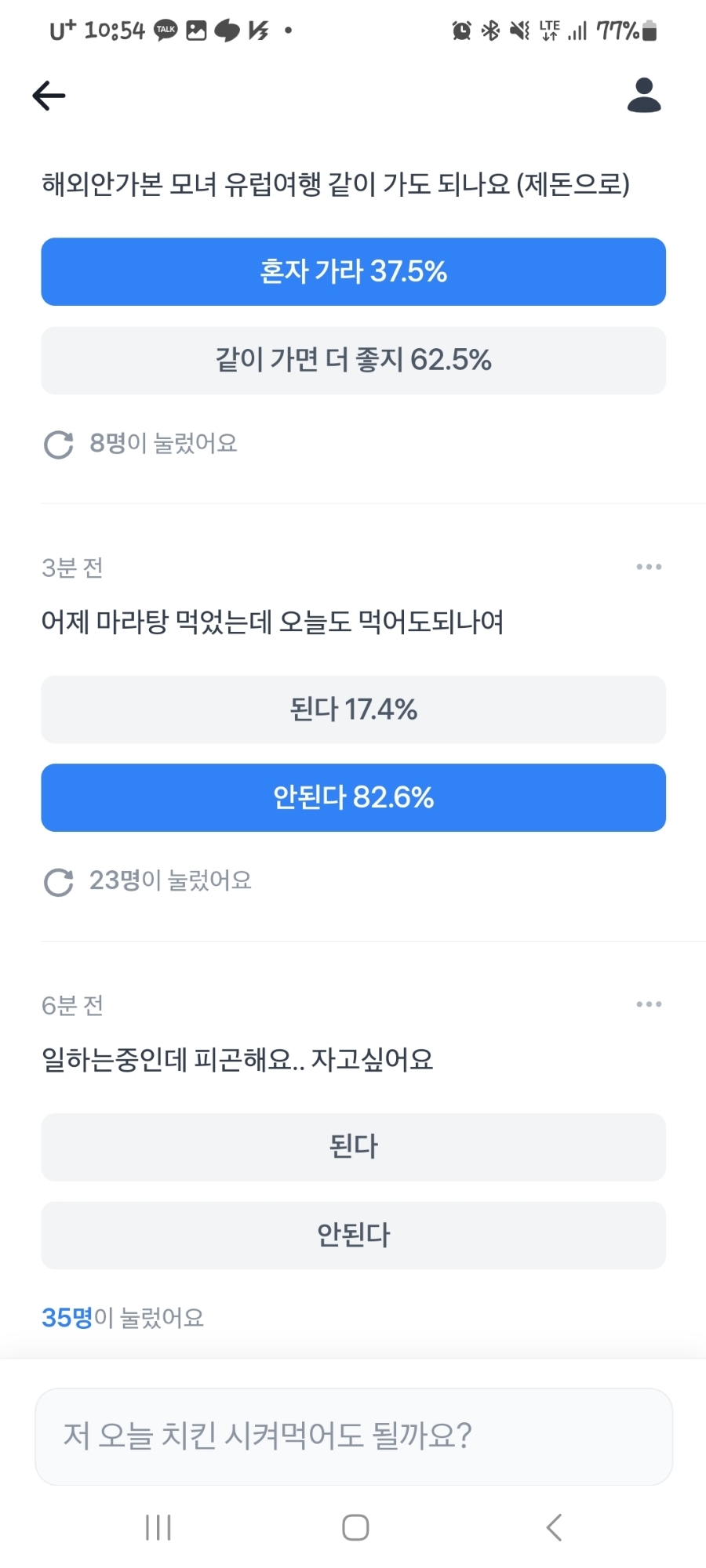The height and width of the screenshot is (1568, 706).
Task: Tap the 35명이 눌렀어요 count link
Action: coord(122,1318)
